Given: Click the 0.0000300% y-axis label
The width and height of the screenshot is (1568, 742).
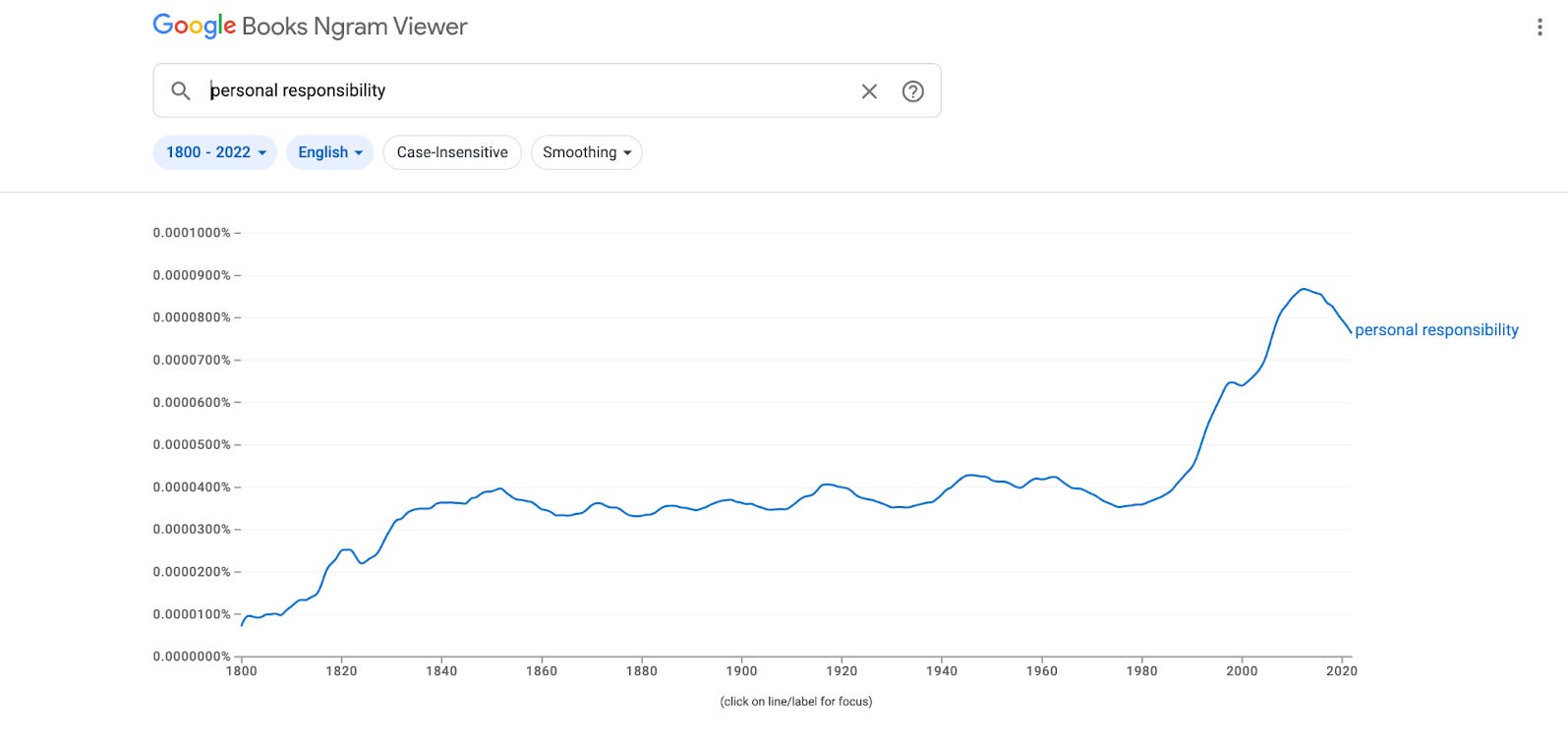Looking at the screenshot, I should (x=192, y=529).
